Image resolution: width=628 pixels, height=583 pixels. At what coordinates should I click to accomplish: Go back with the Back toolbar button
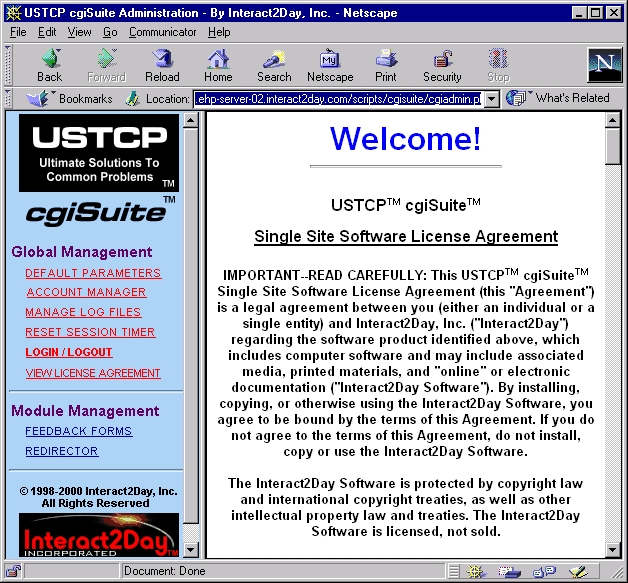(x=50, y=65)
